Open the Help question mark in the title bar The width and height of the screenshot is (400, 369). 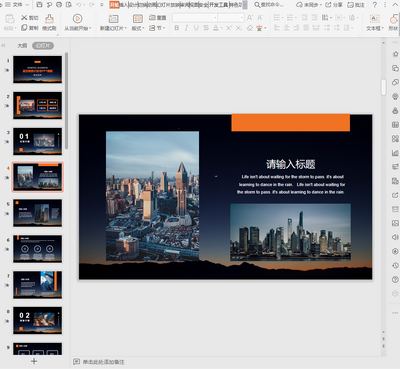point(375,5)
